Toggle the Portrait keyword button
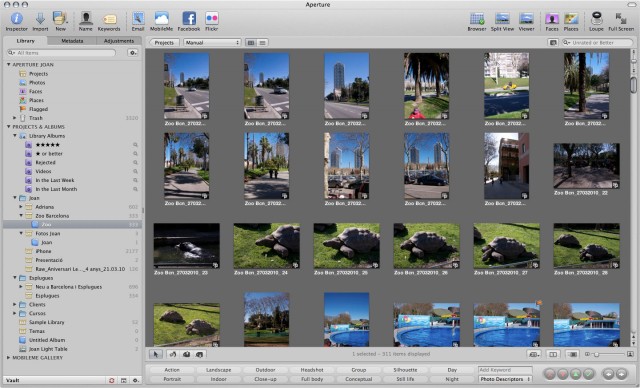Viewport: 640px width, 388px height. 172,379
